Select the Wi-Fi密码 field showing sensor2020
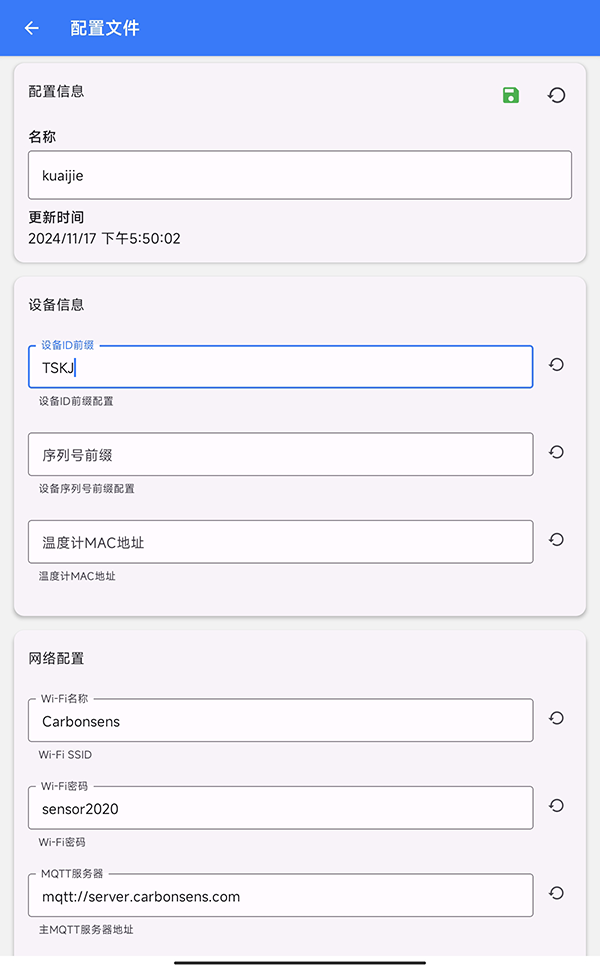This screenshot has width=600, height=970. coord(280,807)
